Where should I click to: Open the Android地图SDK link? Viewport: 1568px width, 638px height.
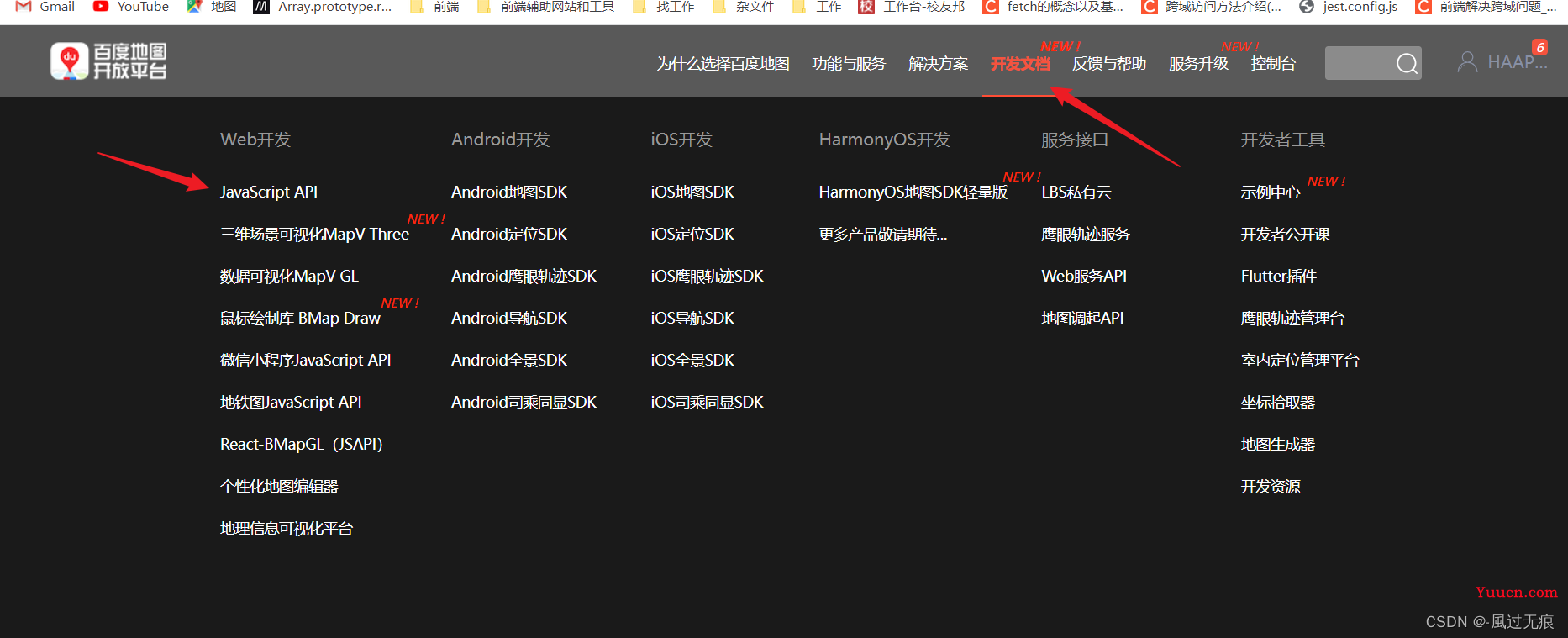pyautogui.click(x=509, y=192)
